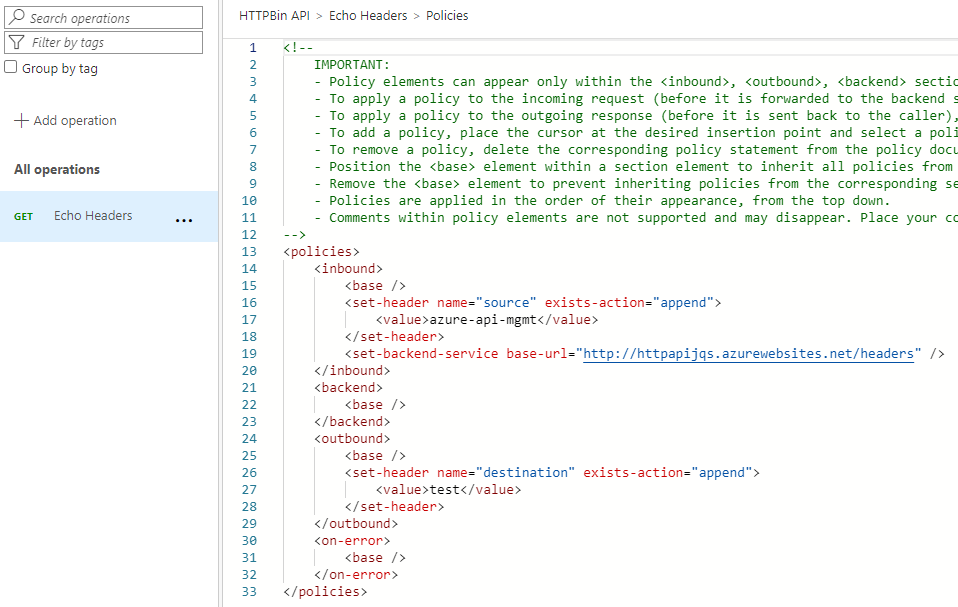The image size is (958, 607).
Task: Click the plus icon next to Add operation
Action: pos(19,120)
